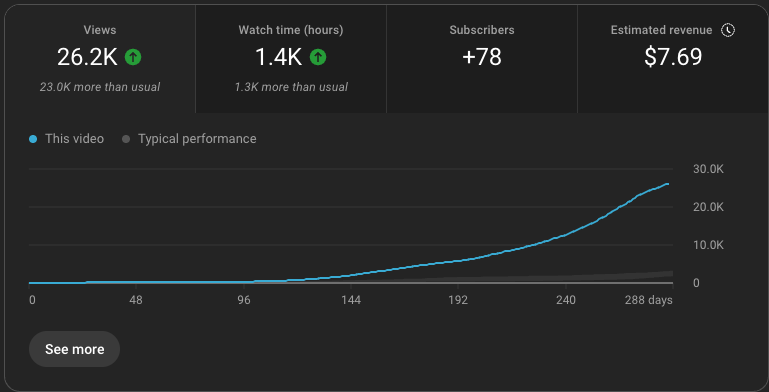Open the Views metric tab

[x=100, y=59]
